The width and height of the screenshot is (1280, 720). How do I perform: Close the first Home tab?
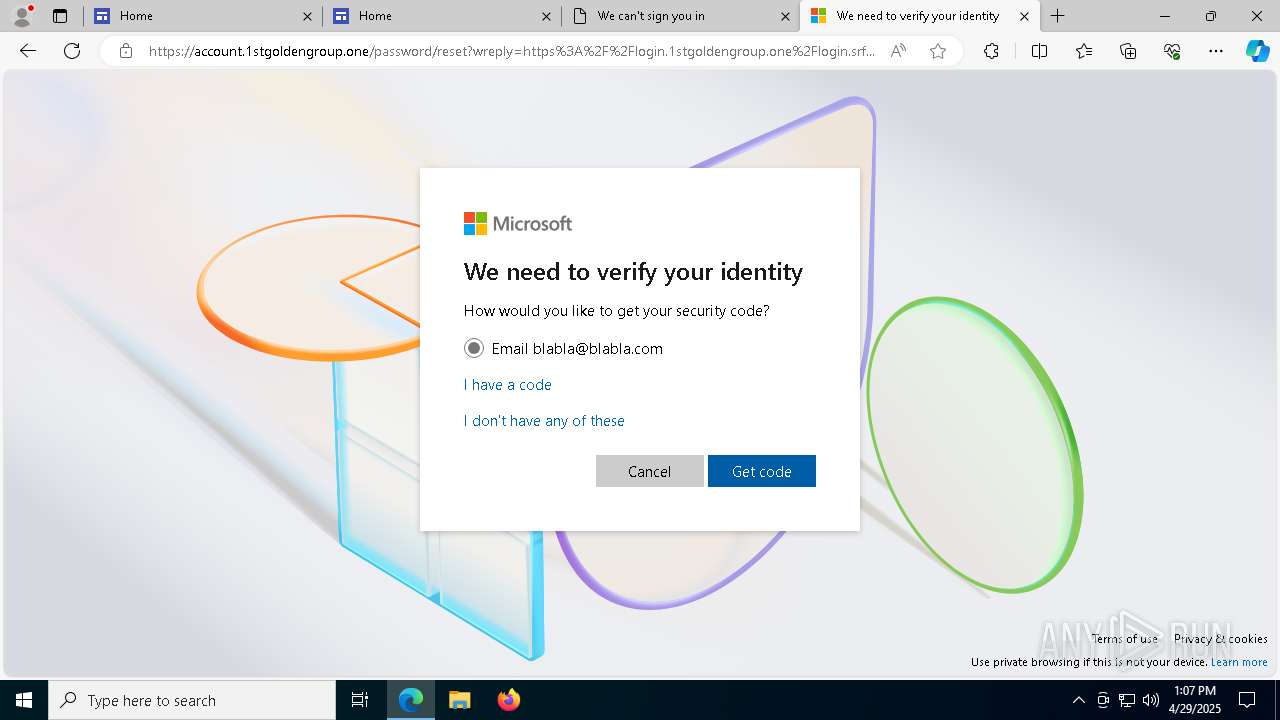[x=307, y=16]
